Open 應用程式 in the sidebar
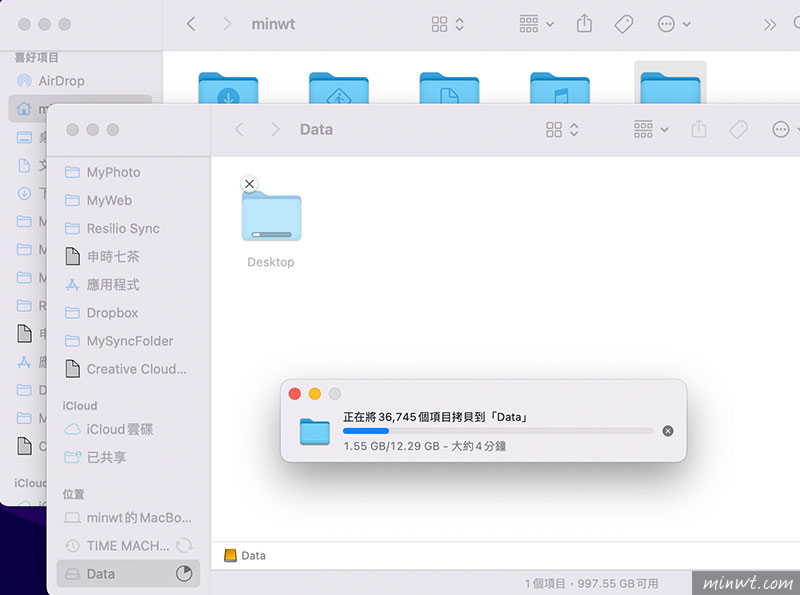The width and height of the screenshot is (800, 595). (113, 285)
